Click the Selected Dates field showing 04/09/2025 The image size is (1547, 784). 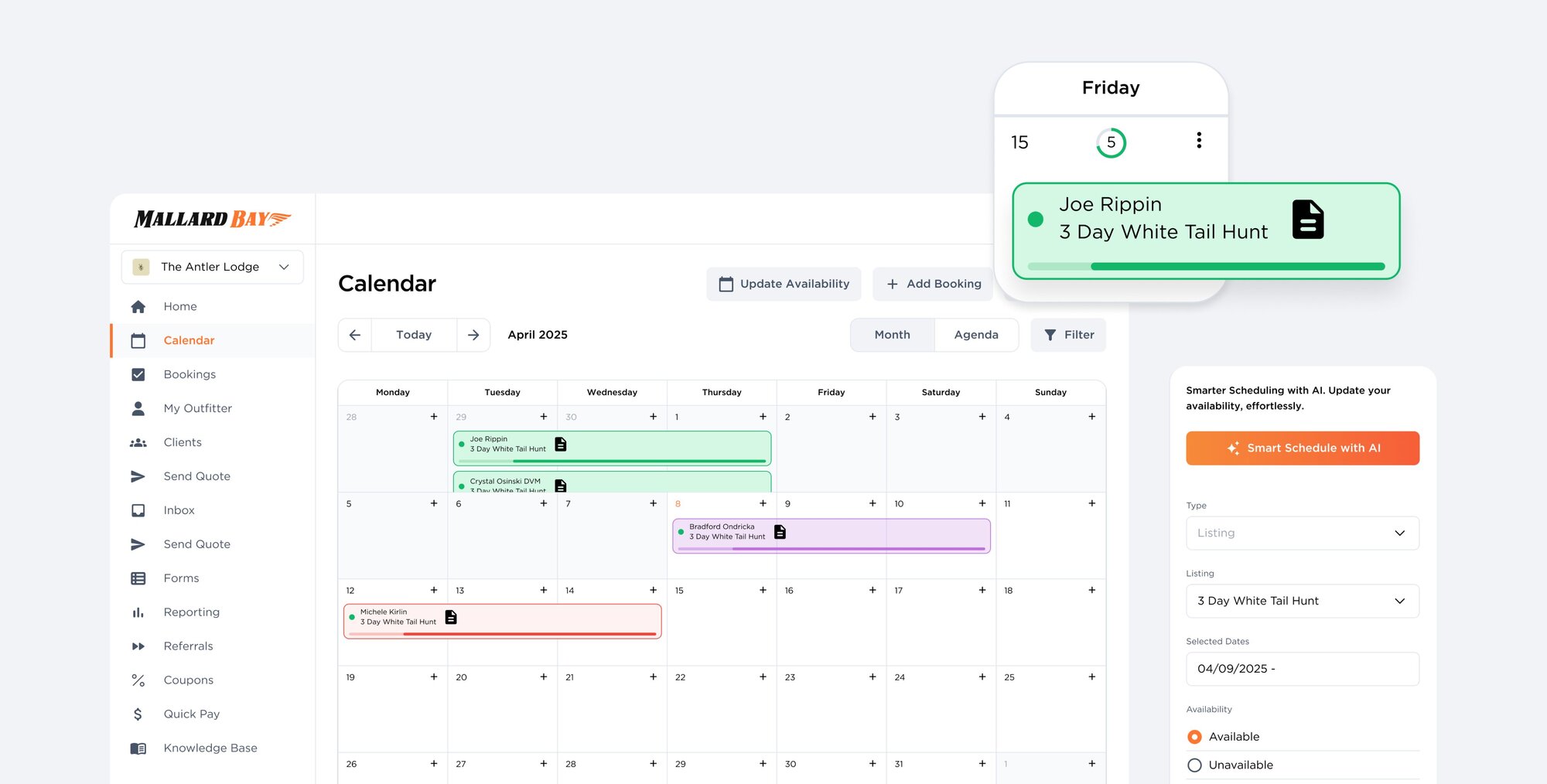(1302, 669)
